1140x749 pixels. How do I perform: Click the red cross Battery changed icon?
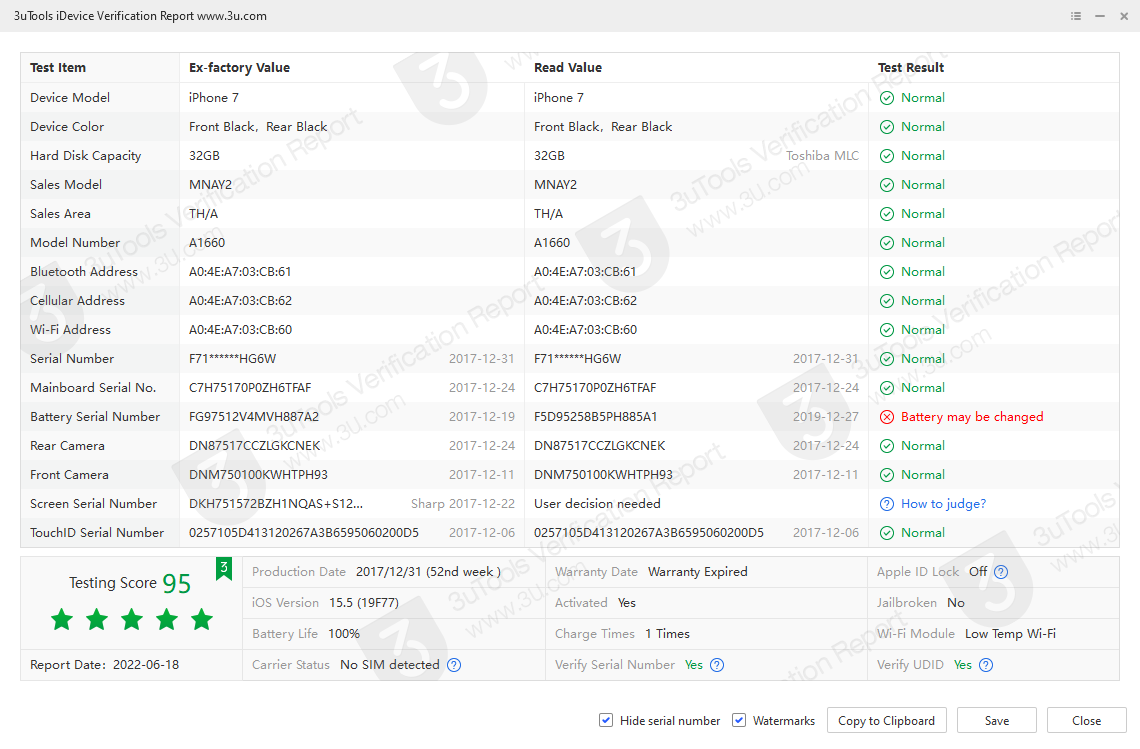pos(886,417)
